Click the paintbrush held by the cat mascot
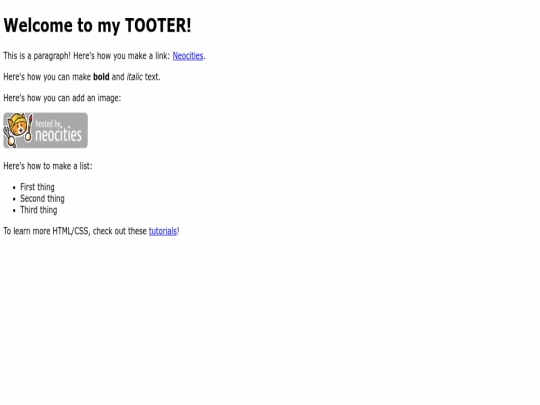 pos(30,127)
